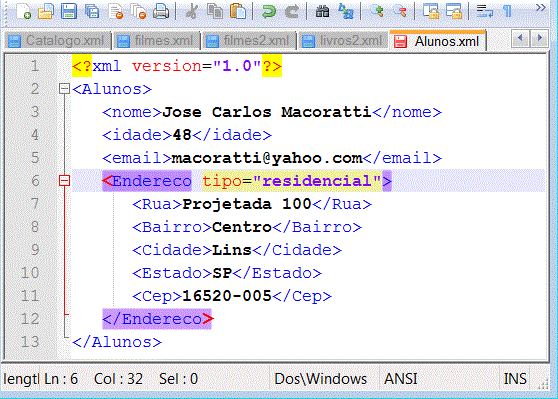Screen dimensions: 558x399
Task: Cut the selection using the scissors icon
Action: coord(192,11)
